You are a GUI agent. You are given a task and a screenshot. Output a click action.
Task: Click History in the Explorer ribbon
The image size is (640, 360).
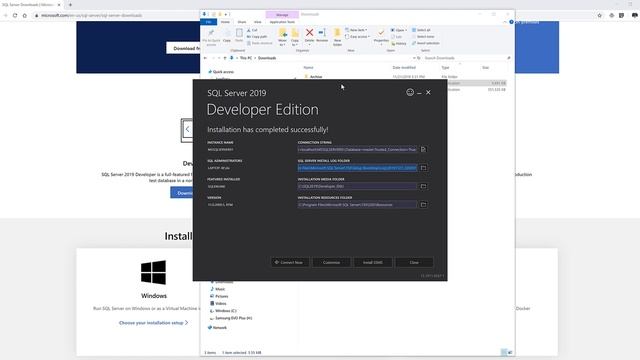399,43
